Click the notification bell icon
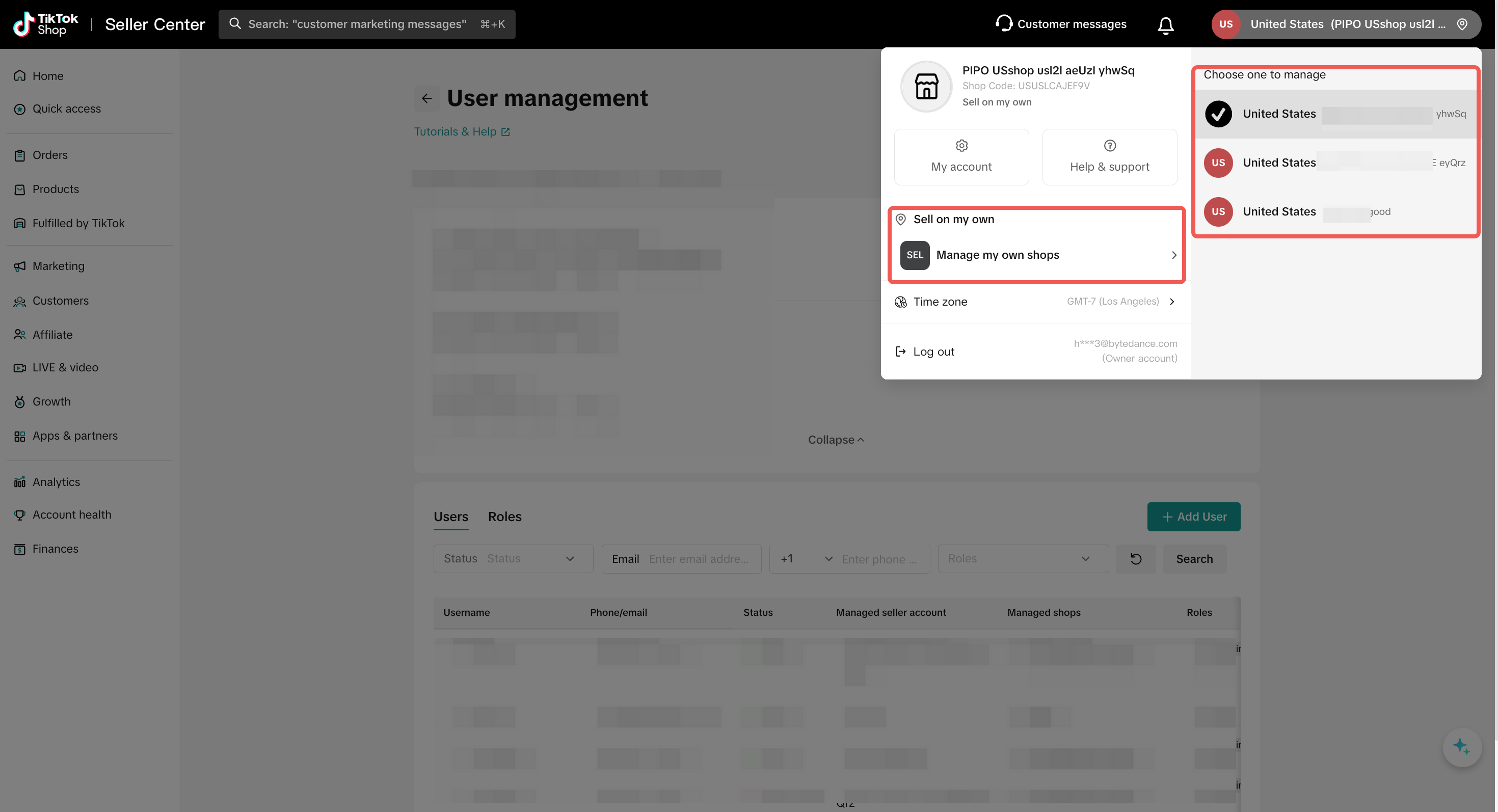 click(x=1165, y=25)
